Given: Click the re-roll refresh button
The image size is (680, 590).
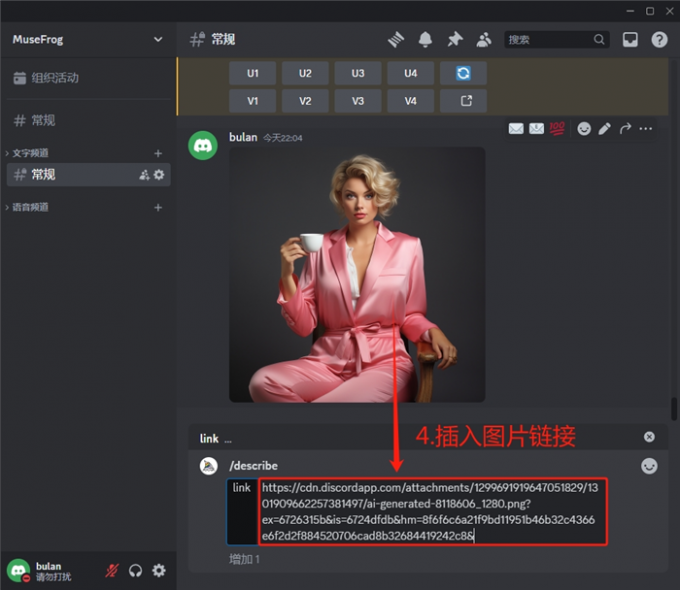Looking at the screenshot, I should 463,73.
